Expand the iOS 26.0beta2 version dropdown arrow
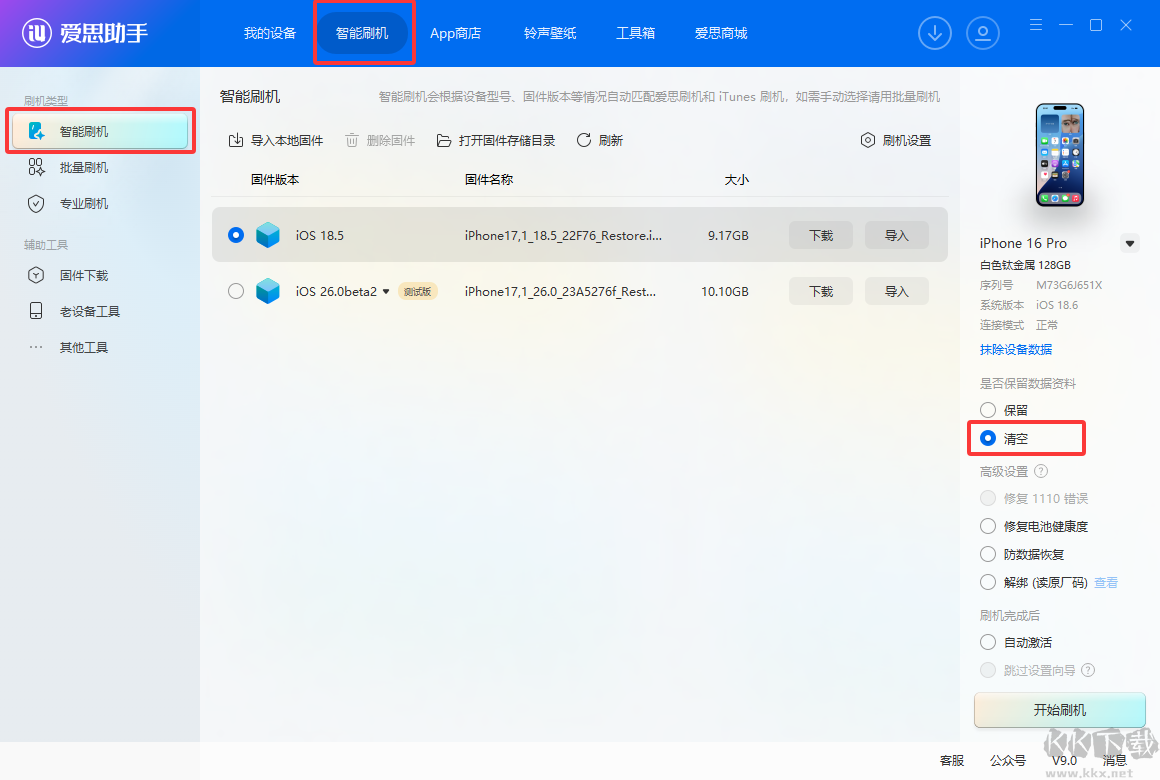1160x780 pixels. 385,292
